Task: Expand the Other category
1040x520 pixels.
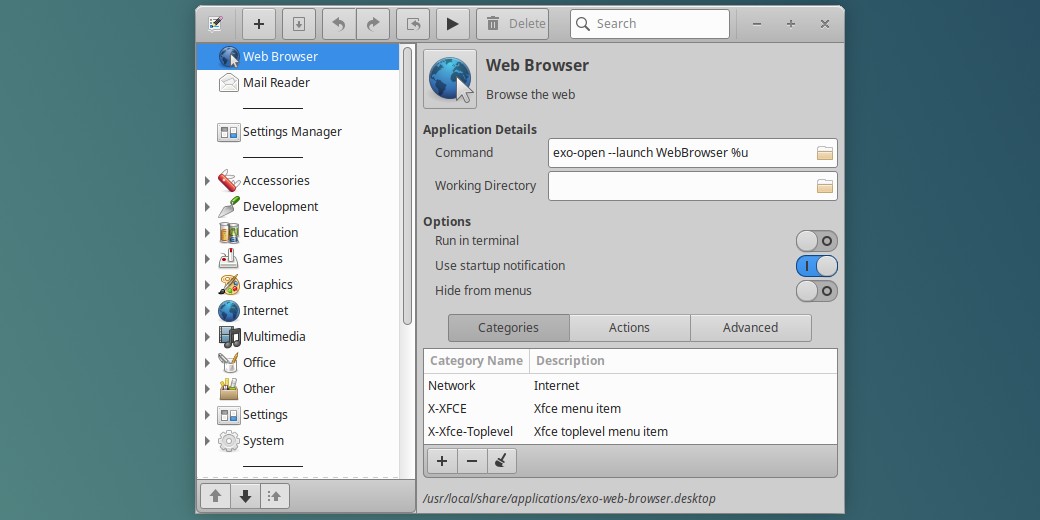Action: 207,389
